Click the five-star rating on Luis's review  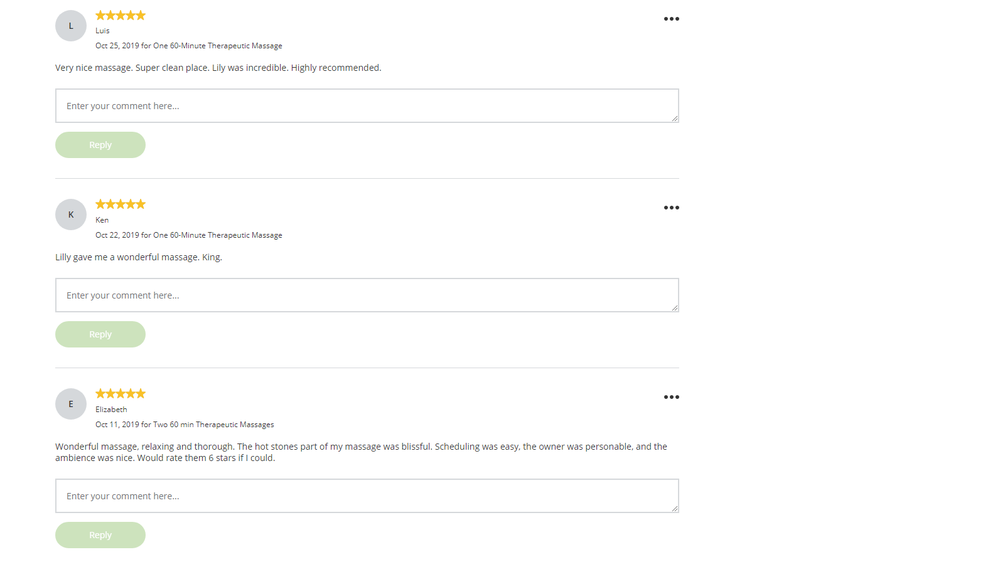(120, 15)
